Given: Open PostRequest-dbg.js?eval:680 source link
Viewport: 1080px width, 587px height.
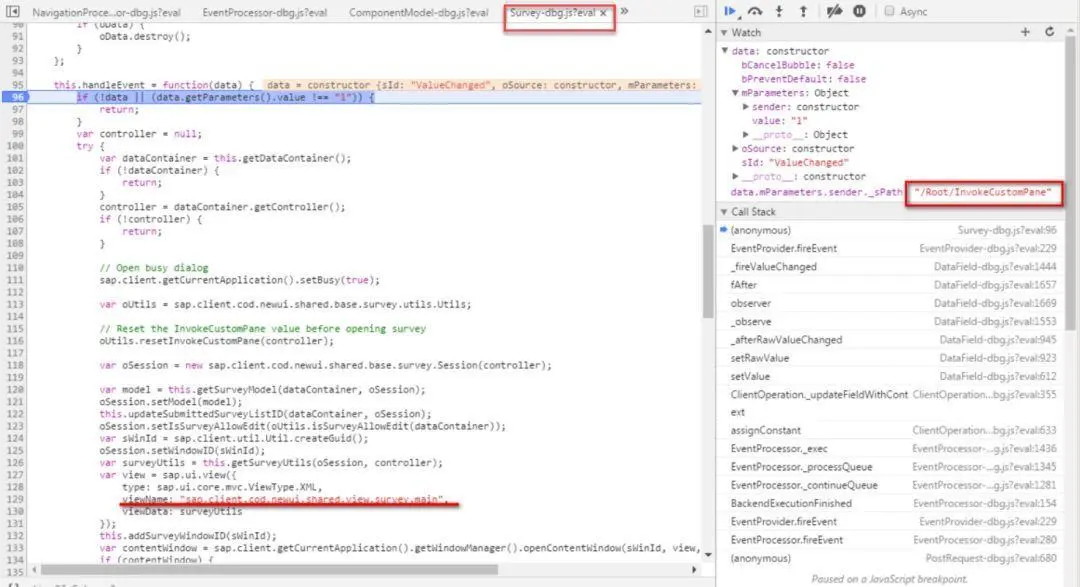Looking at the screenshot, I should point(990,558).
